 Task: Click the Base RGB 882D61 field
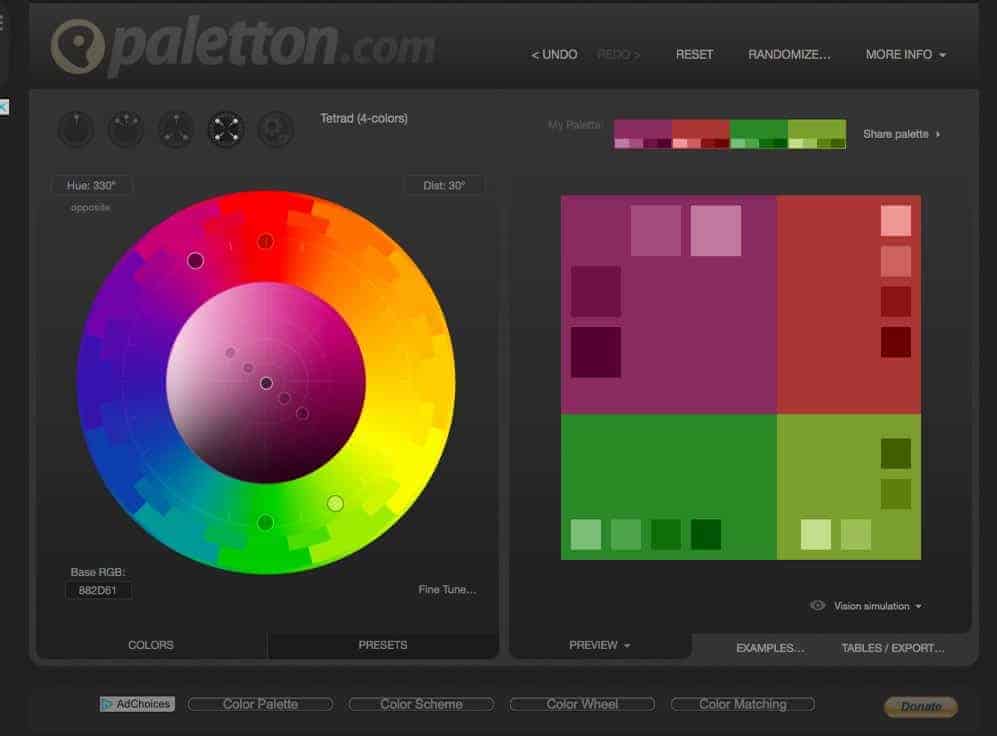click(98, 590)
